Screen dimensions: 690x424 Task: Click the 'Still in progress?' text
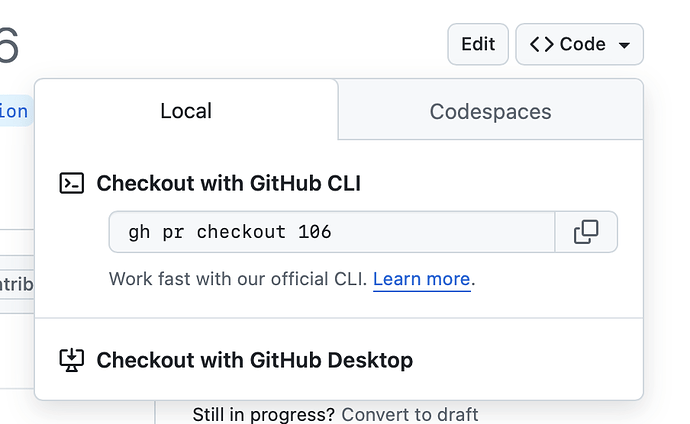pyautogui.click(x=264, y=414)
